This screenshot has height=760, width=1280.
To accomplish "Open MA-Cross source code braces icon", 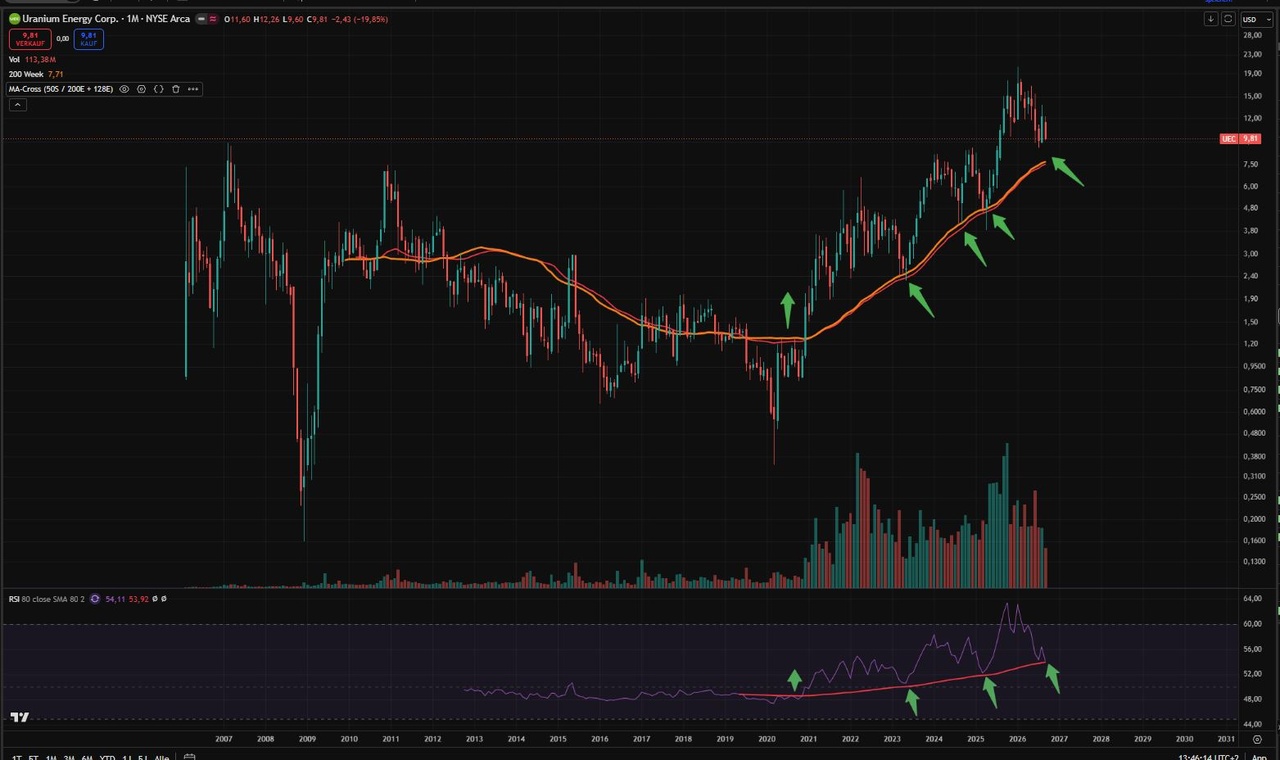I will tap(159, 89).
